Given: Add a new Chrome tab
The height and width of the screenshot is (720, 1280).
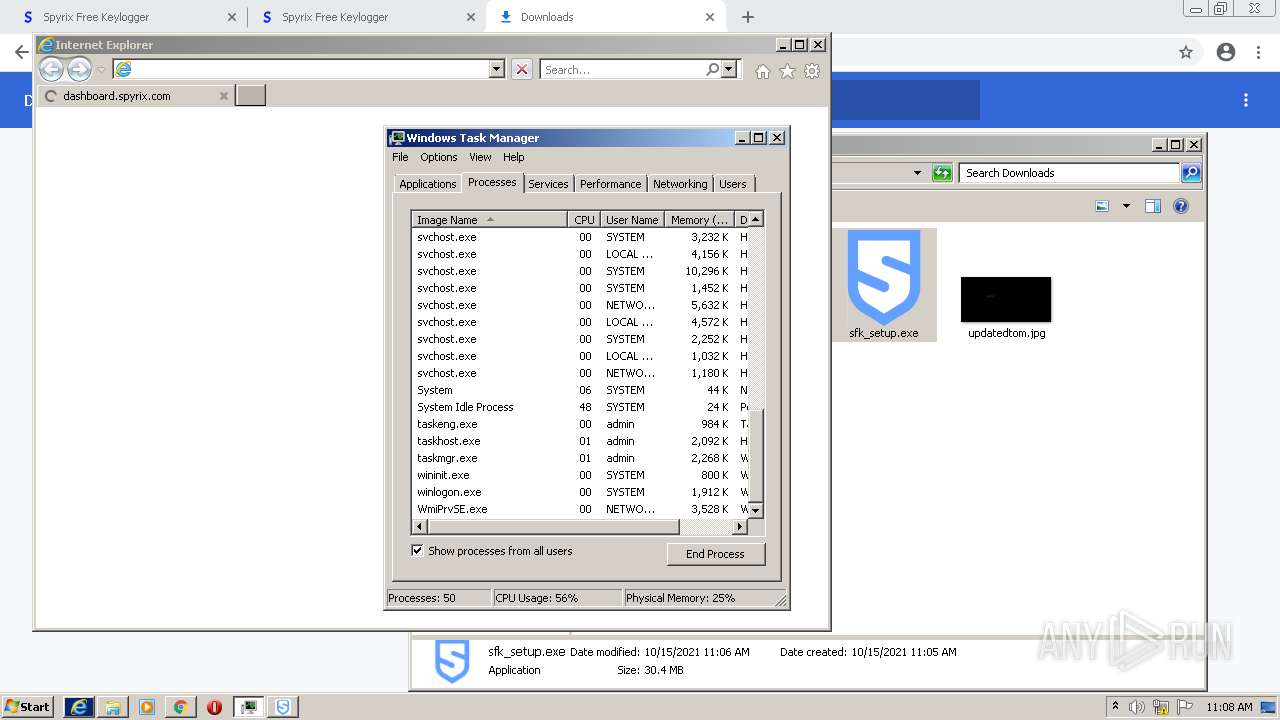Looking at the screenshot, I should tap(748, 17).
